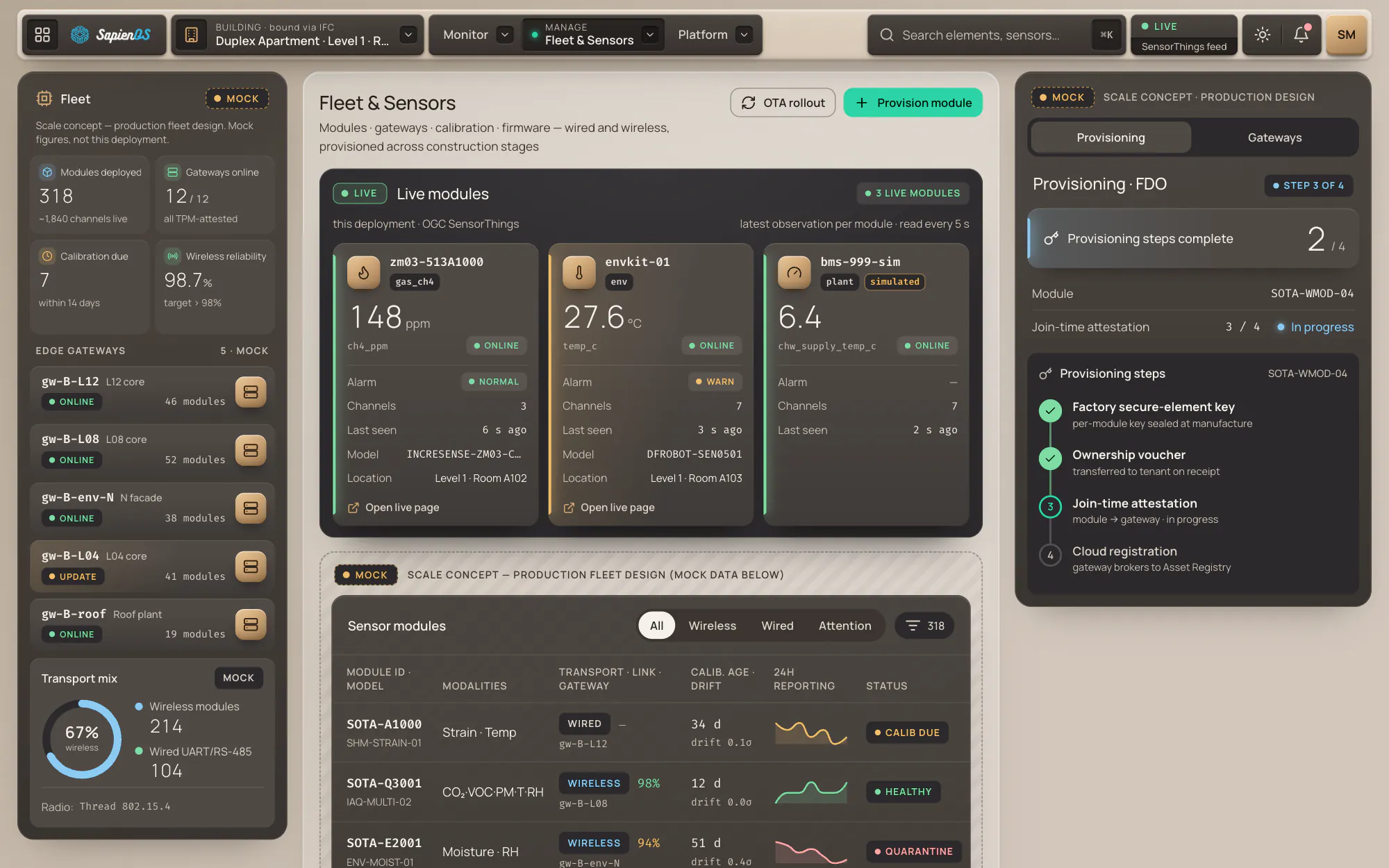Open the SM user avatar menu
Image resolution: width=1389 pixels, height=868 pixels.
click(1346, 35)
